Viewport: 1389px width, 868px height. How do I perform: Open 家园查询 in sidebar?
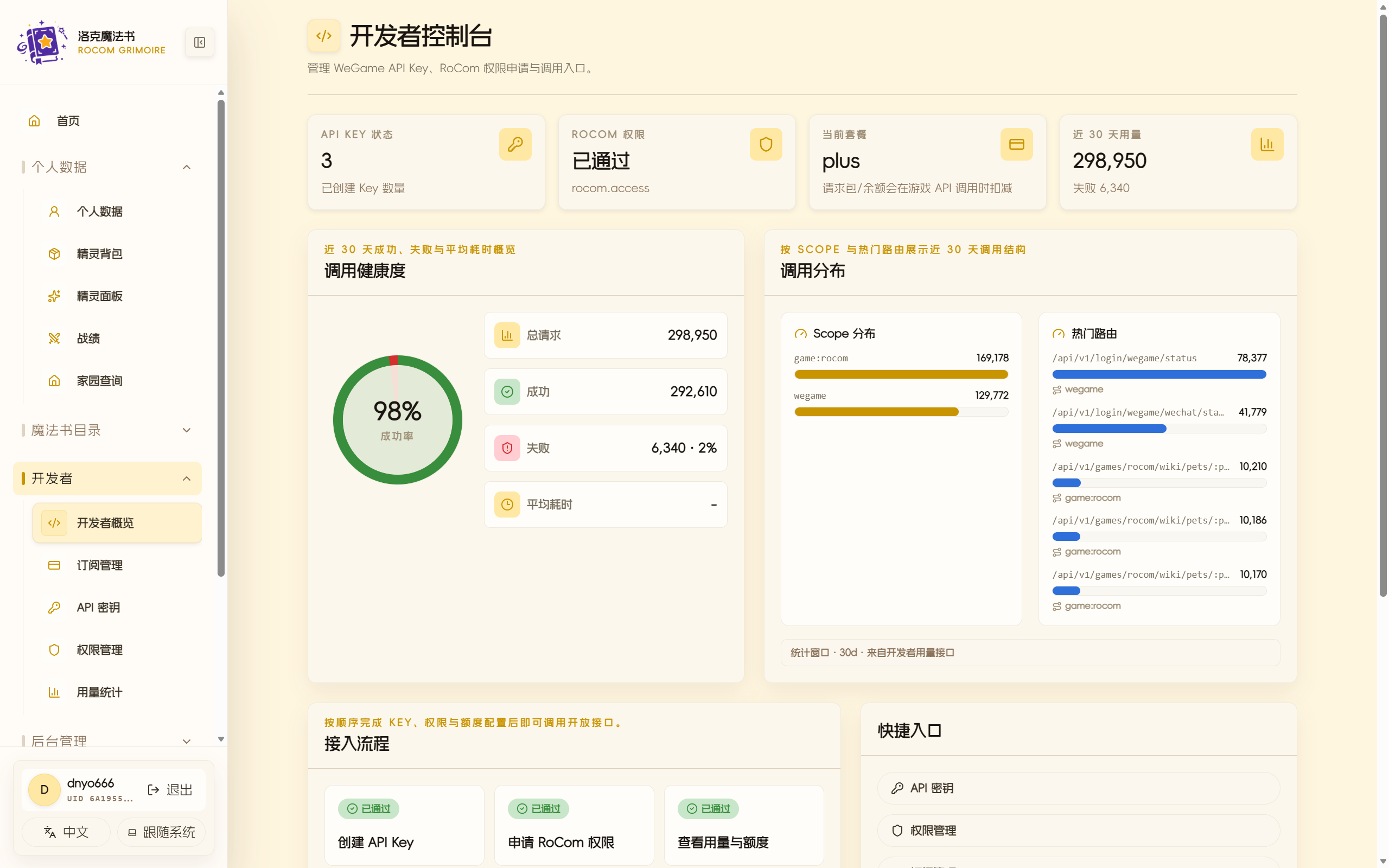pos(117,381)
